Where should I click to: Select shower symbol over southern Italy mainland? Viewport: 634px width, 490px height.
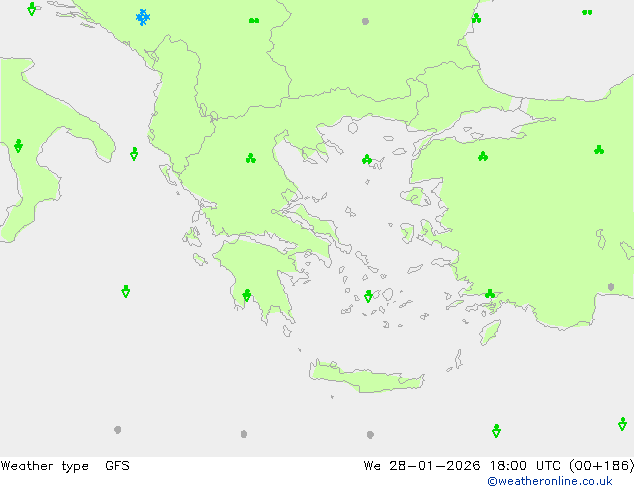[x=18, y=146]
